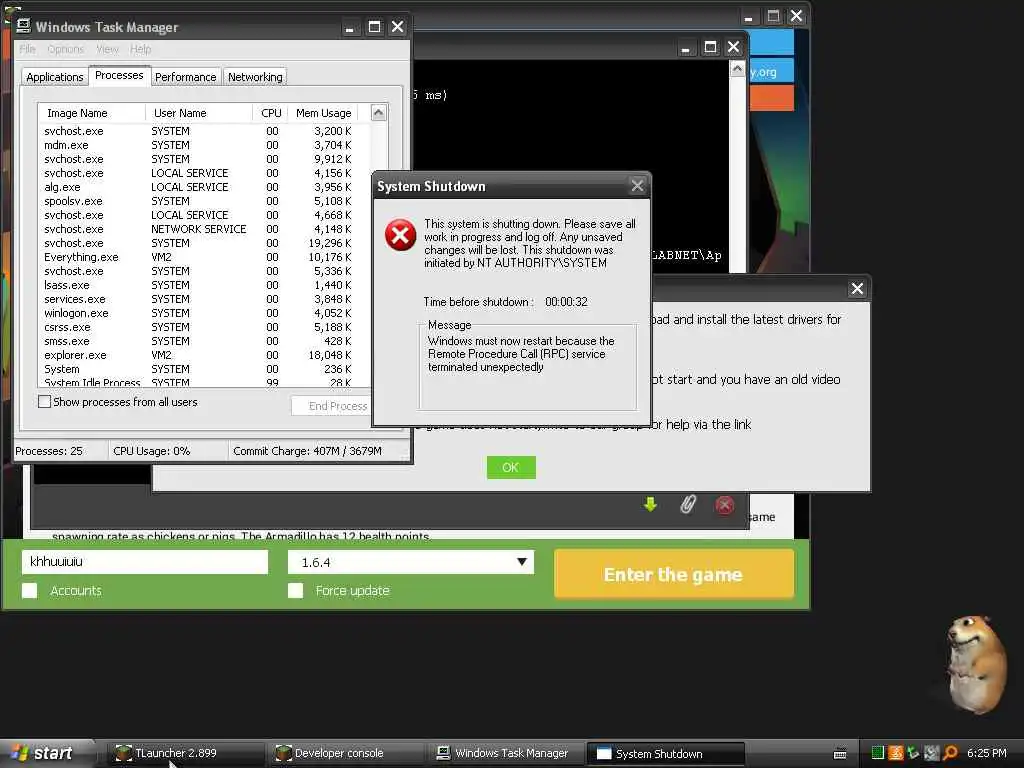Click the paperclip attach icon in Developer console
This screenshot has width=1024, height=768.
click(x=688, y=504)
